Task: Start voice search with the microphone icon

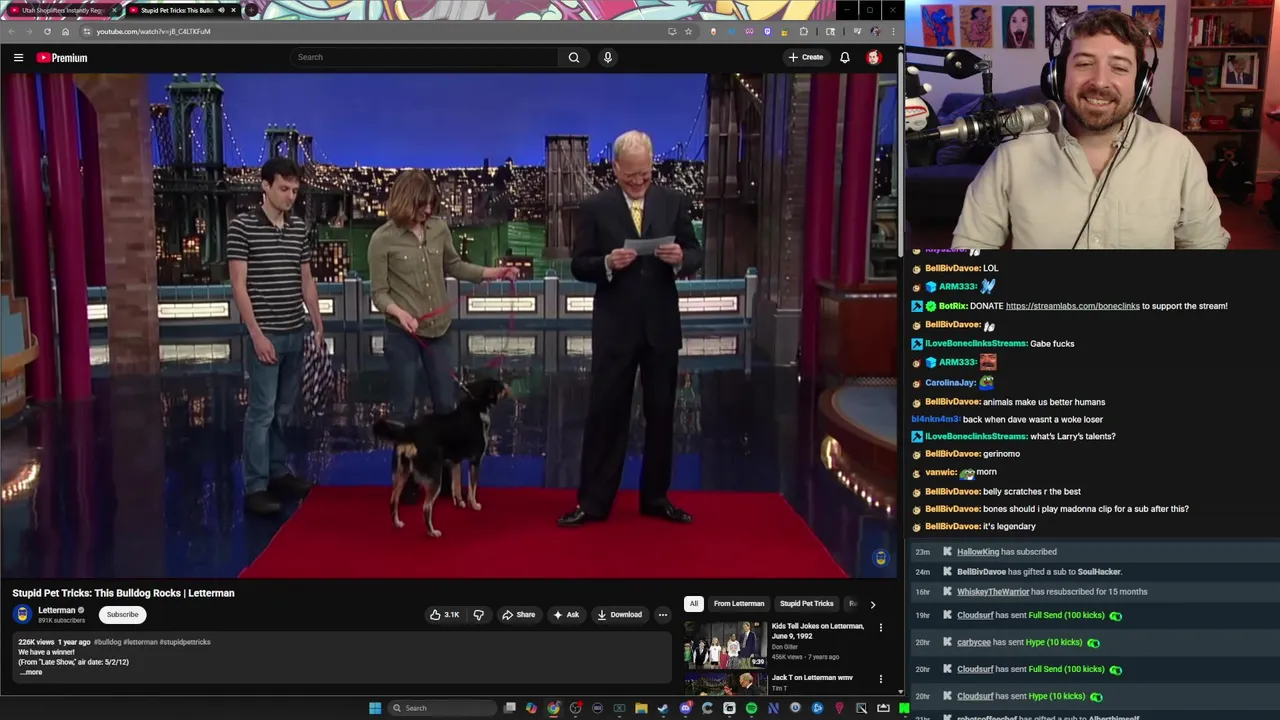Action: 607,57
